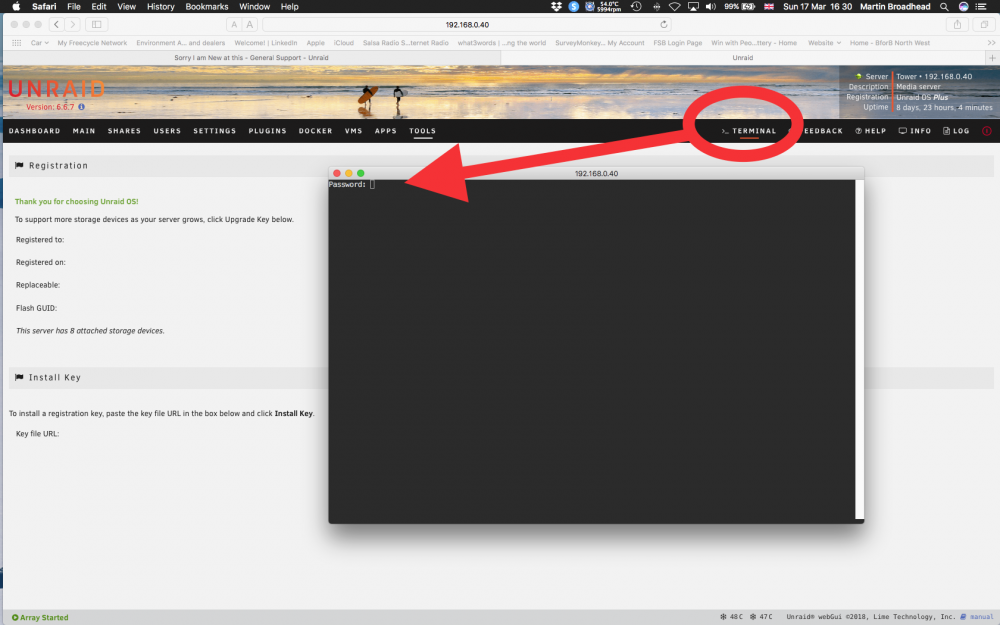Click the UNRAID logo in banner
Image resolution: width=1000 pixels, height=625 pixels.
57,89
